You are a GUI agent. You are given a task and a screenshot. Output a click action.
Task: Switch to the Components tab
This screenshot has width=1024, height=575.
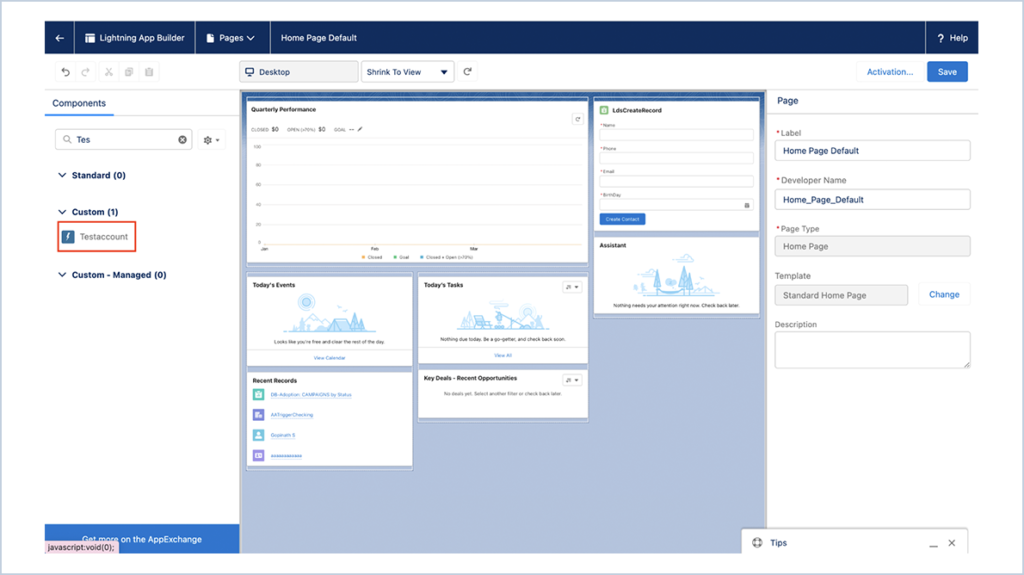click(79, 103)
